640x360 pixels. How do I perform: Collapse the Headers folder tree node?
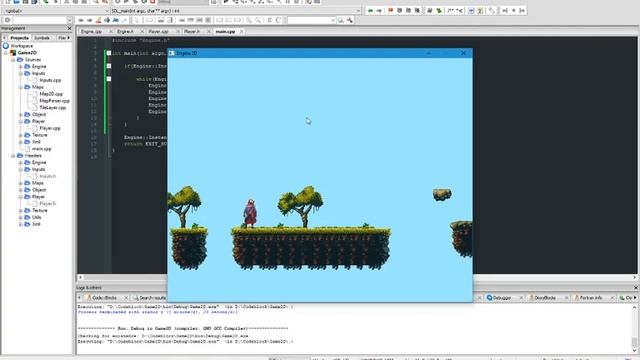[x=13, y=156]
